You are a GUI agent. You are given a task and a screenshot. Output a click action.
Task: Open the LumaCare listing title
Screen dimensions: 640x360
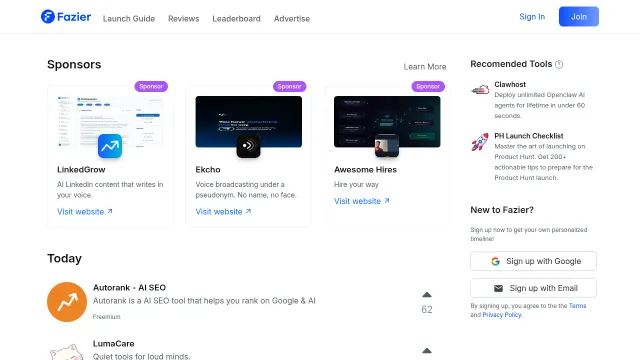[x=113, y=344]
